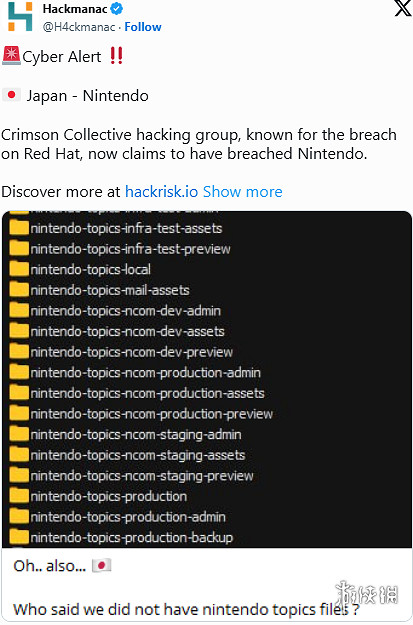413x625 pixels.
Task: Select the nintendo-topics-mail-assets folder
Action: pyautogui.click(x=100, y=290)
